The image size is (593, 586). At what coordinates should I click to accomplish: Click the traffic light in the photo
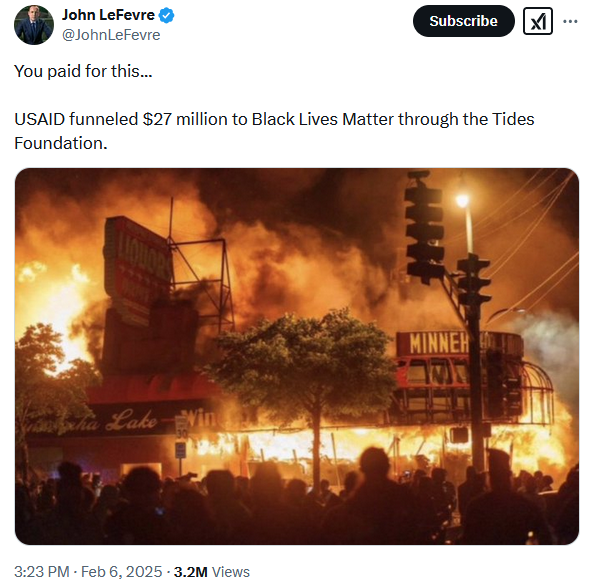(x=424, y=226)
